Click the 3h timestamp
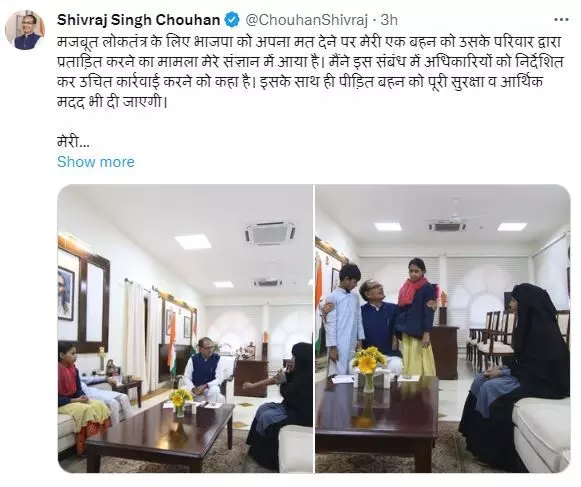Image resolution: width=581 pixels, height=487 pixels. point(389,20)
